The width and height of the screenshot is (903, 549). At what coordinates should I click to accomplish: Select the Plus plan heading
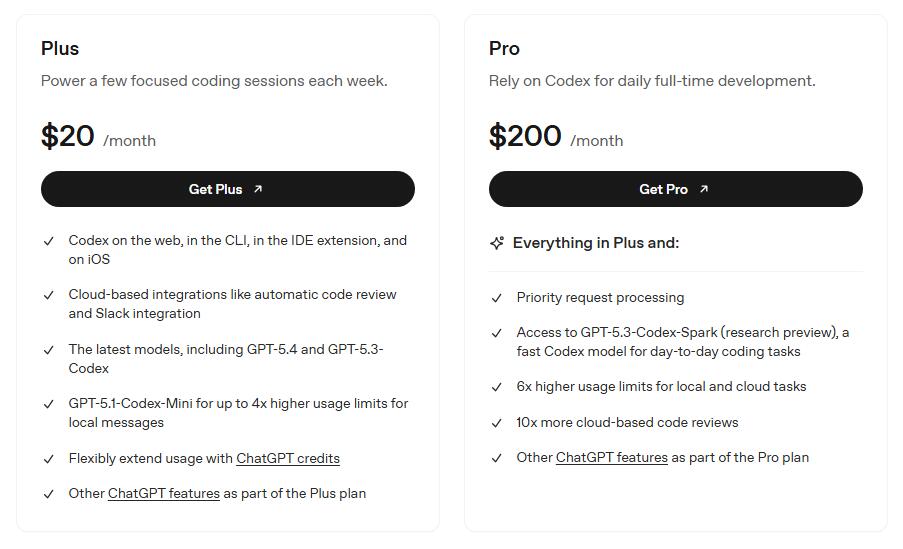click(60, 48)
